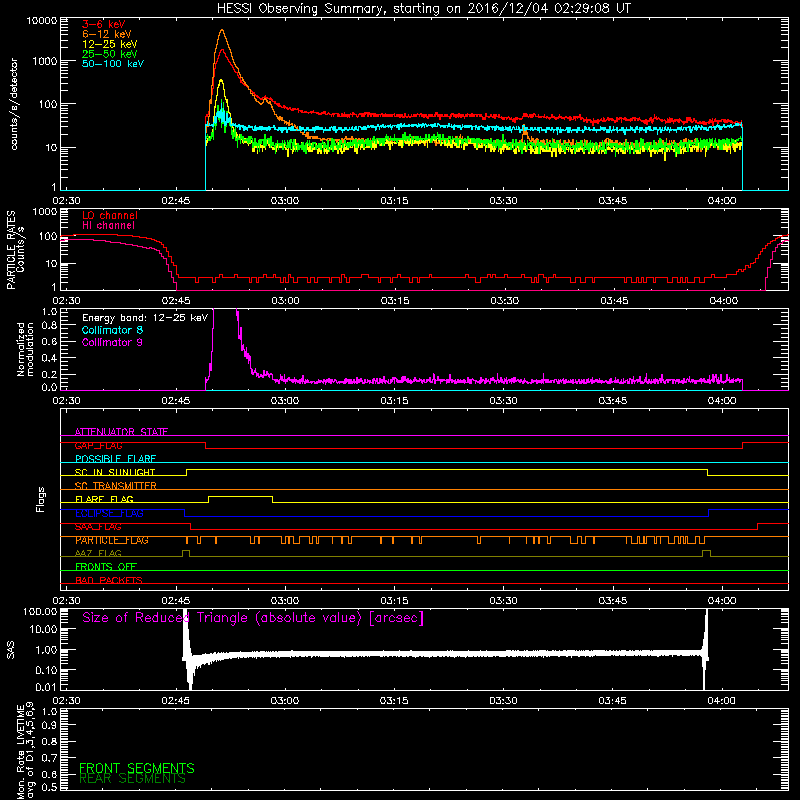Screen dimensions: 800x800
Task: Click the 100.00 tick on SAS axis
Action: click(x=40, y=611)
